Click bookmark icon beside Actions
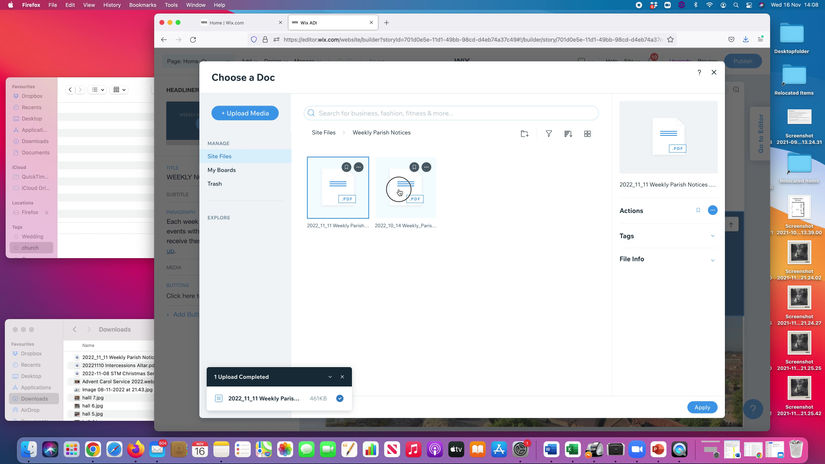 (x=698, y=210)
